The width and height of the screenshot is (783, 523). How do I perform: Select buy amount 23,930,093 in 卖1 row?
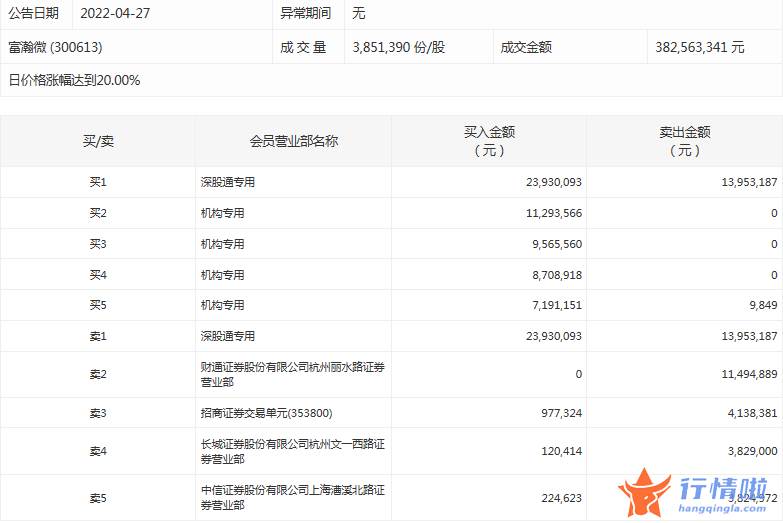tap(554, 336)
